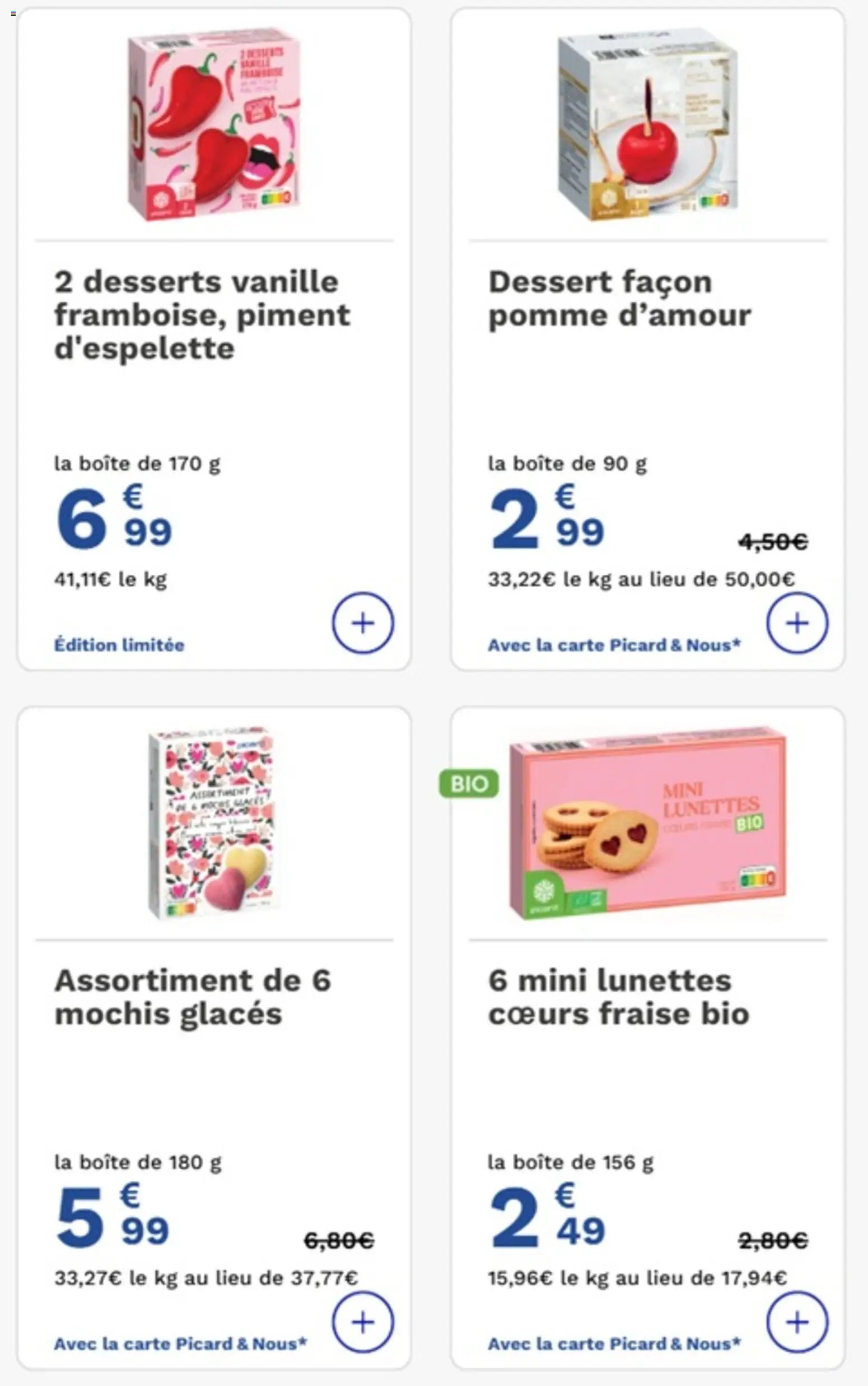Image resolution: width=868 pixels, height=1386 pixels.
Task: Open vanille framboise dessert product image
Action: coord(213,124)
